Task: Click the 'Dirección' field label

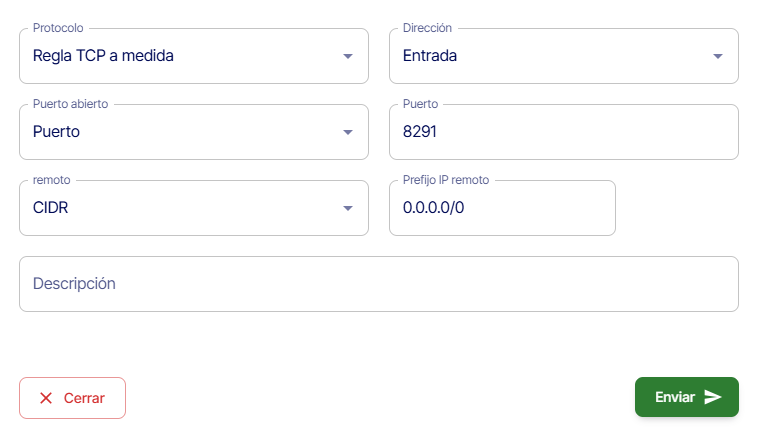Action: click(428, 28)
